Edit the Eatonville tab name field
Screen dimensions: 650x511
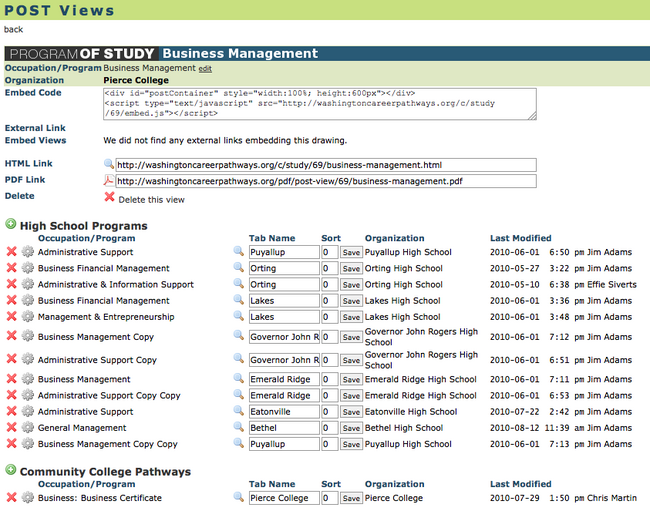tap(284, 412)
